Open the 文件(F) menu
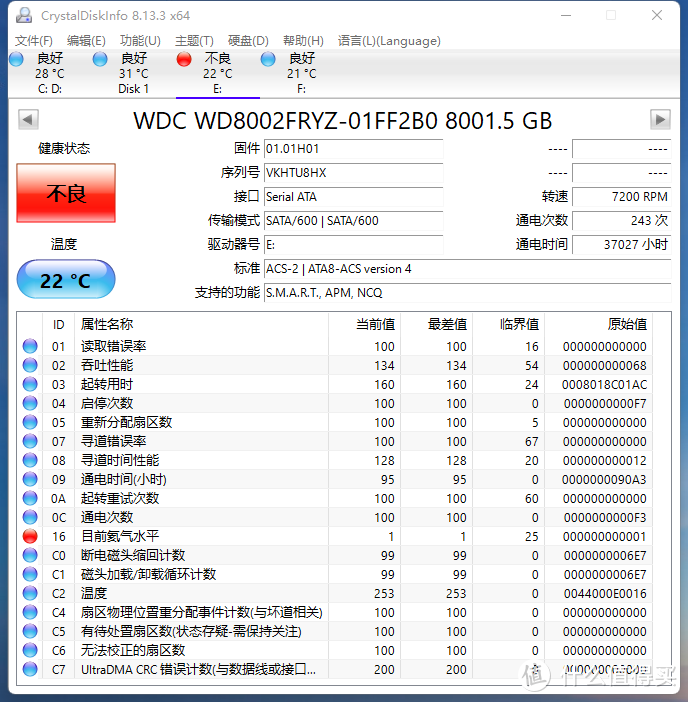Screen dimensions: 688x702 [x=34, y=41]
